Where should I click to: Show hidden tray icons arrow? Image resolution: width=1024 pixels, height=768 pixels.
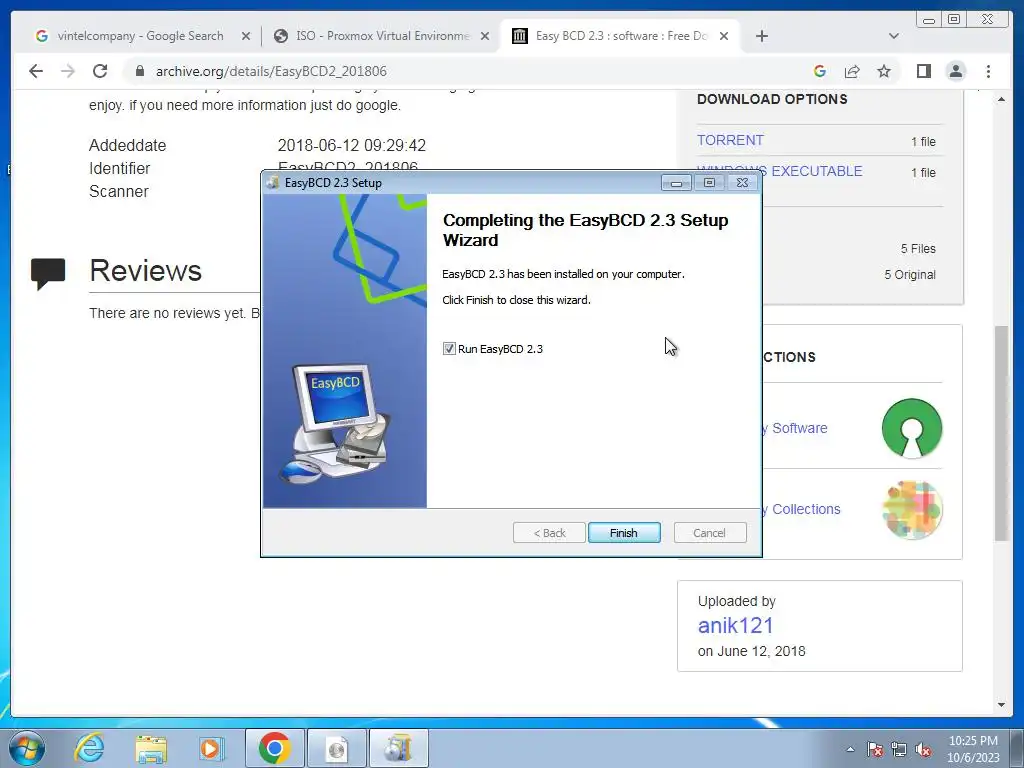pyautogui.click(x=850, y=749)
